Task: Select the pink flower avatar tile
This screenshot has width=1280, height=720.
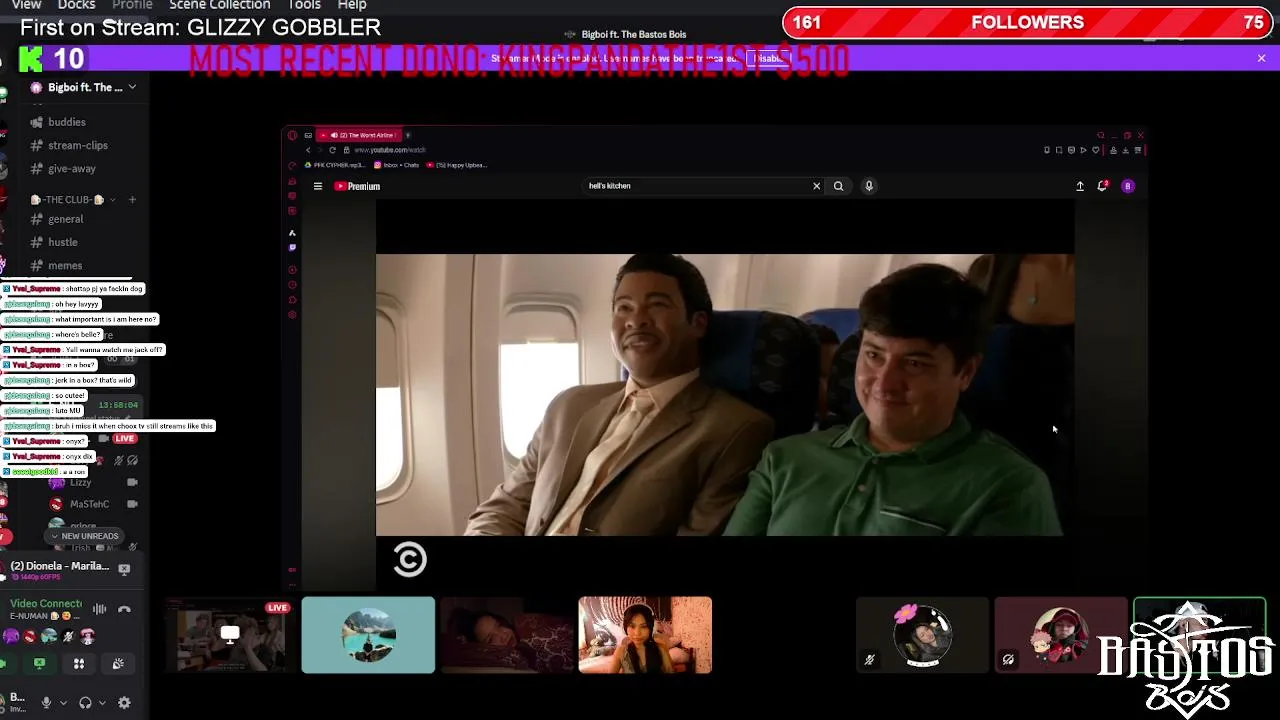Action: tap(922, 635)
